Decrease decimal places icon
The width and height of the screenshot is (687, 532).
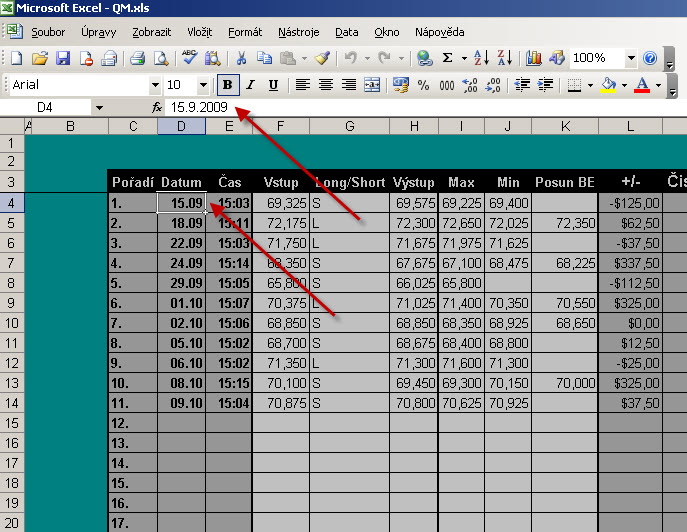point(493,85)
